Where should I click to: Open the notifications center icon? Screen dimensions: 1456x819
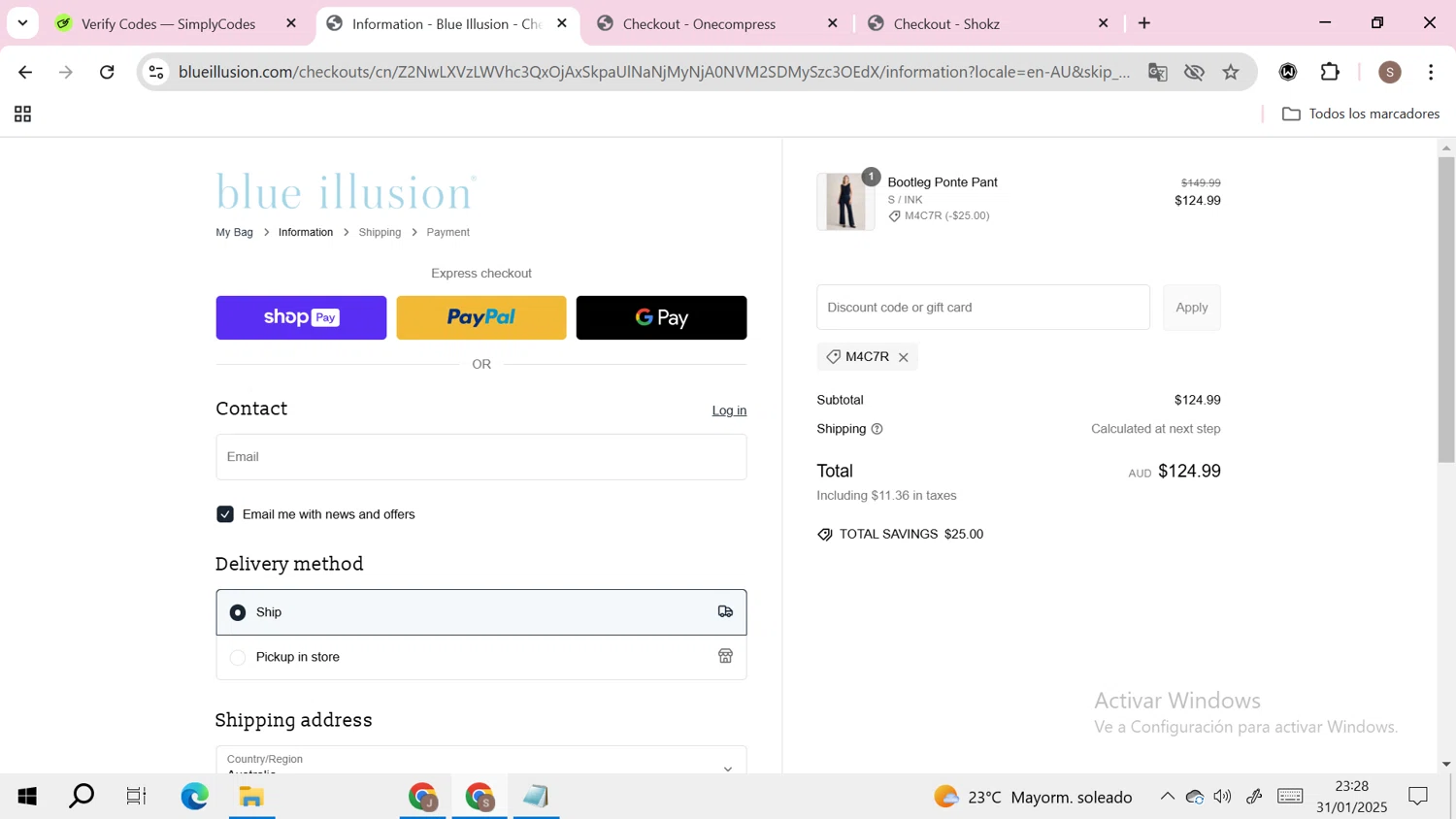pos(1418,797)
